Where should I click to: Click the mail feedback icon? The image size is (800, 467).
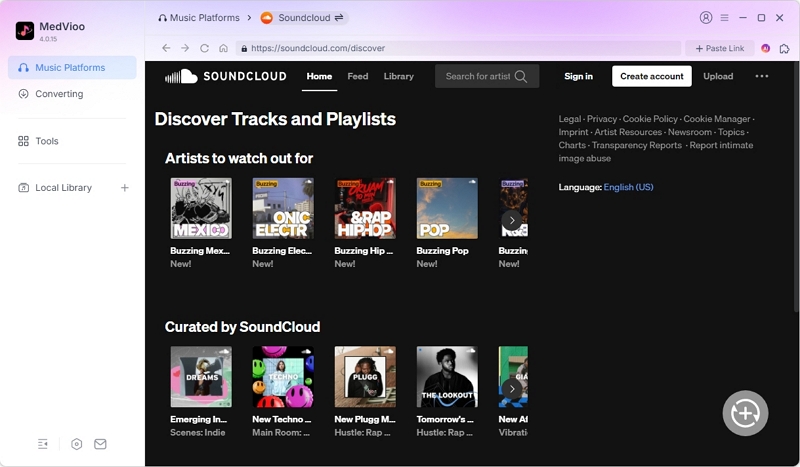(x=101, y=444)
